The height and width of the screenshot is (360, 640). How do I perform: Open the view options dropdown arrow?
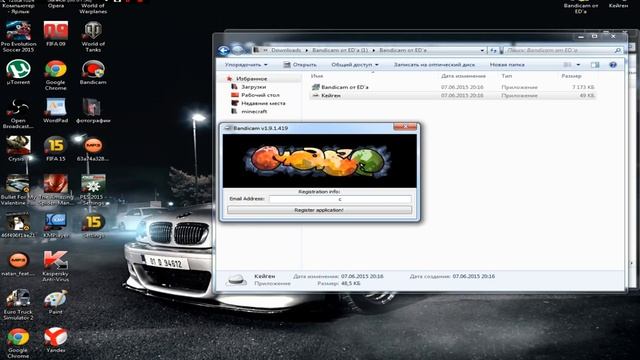(578, 64)
